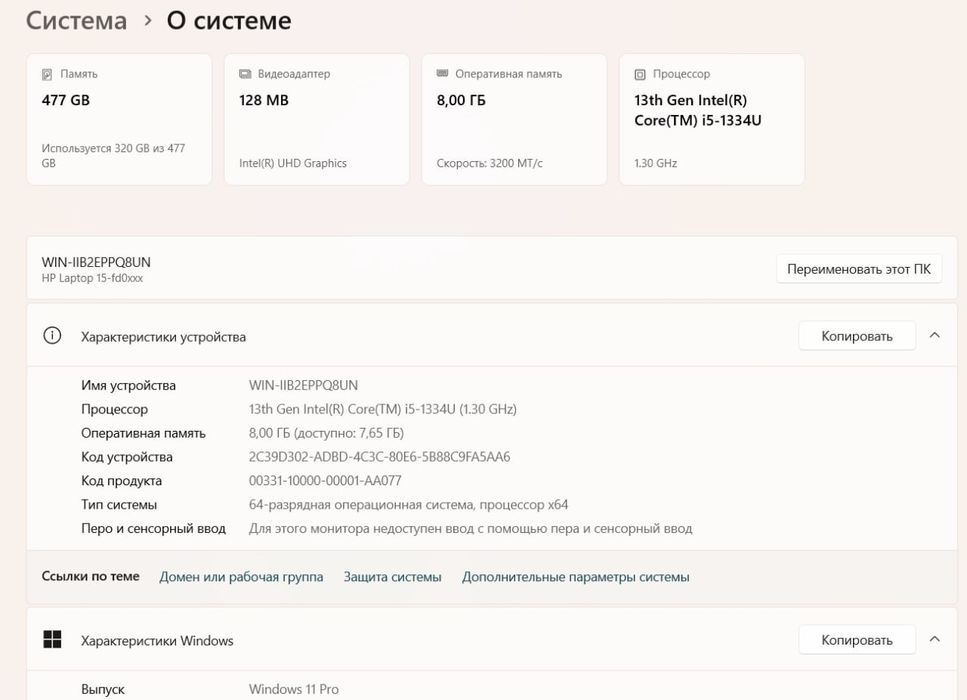Click the Скорость: 3200 МТ/с text
The height and width of the screenshot is (700, 967).
(490, 163)
